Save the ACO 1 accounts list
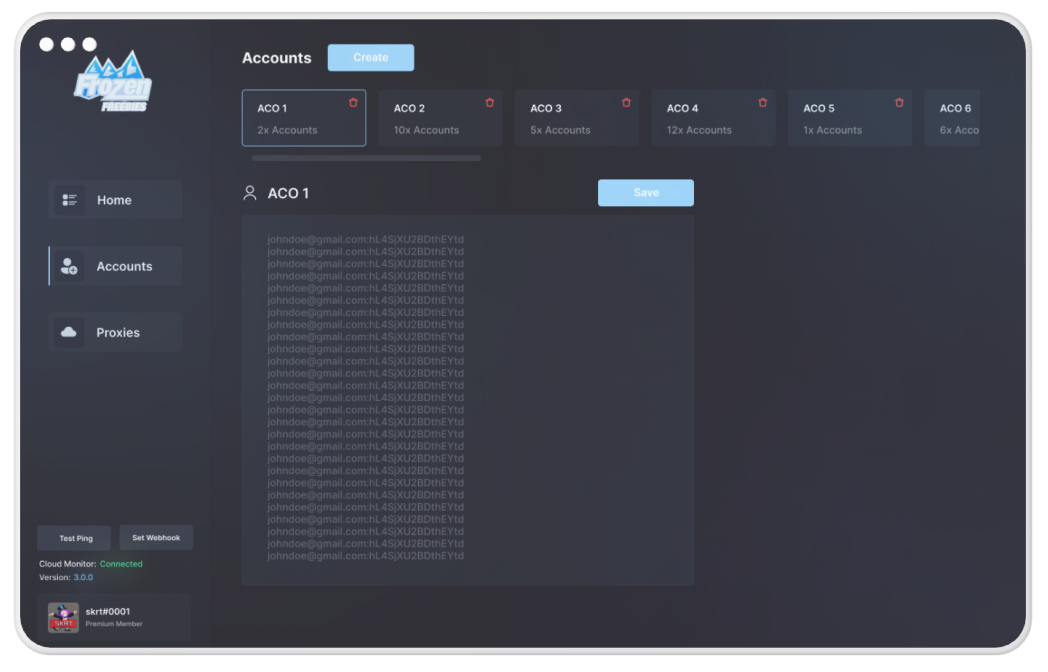Viewport: 1048px width, 672px height. pyautogui.click(x=645, y=193)
